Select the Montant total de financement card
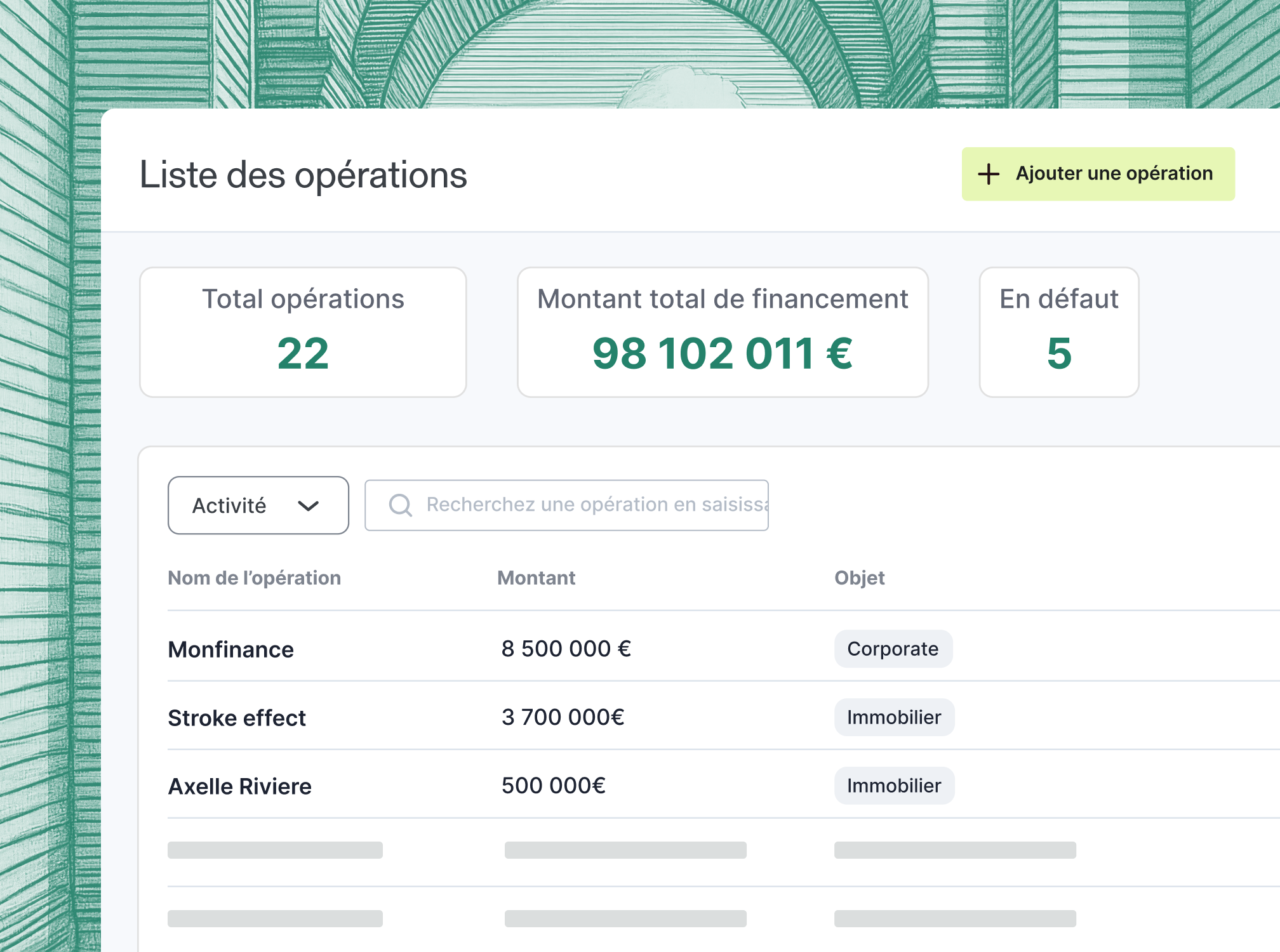The height and width of the screenshot is (952, 1280). [723, 332]
